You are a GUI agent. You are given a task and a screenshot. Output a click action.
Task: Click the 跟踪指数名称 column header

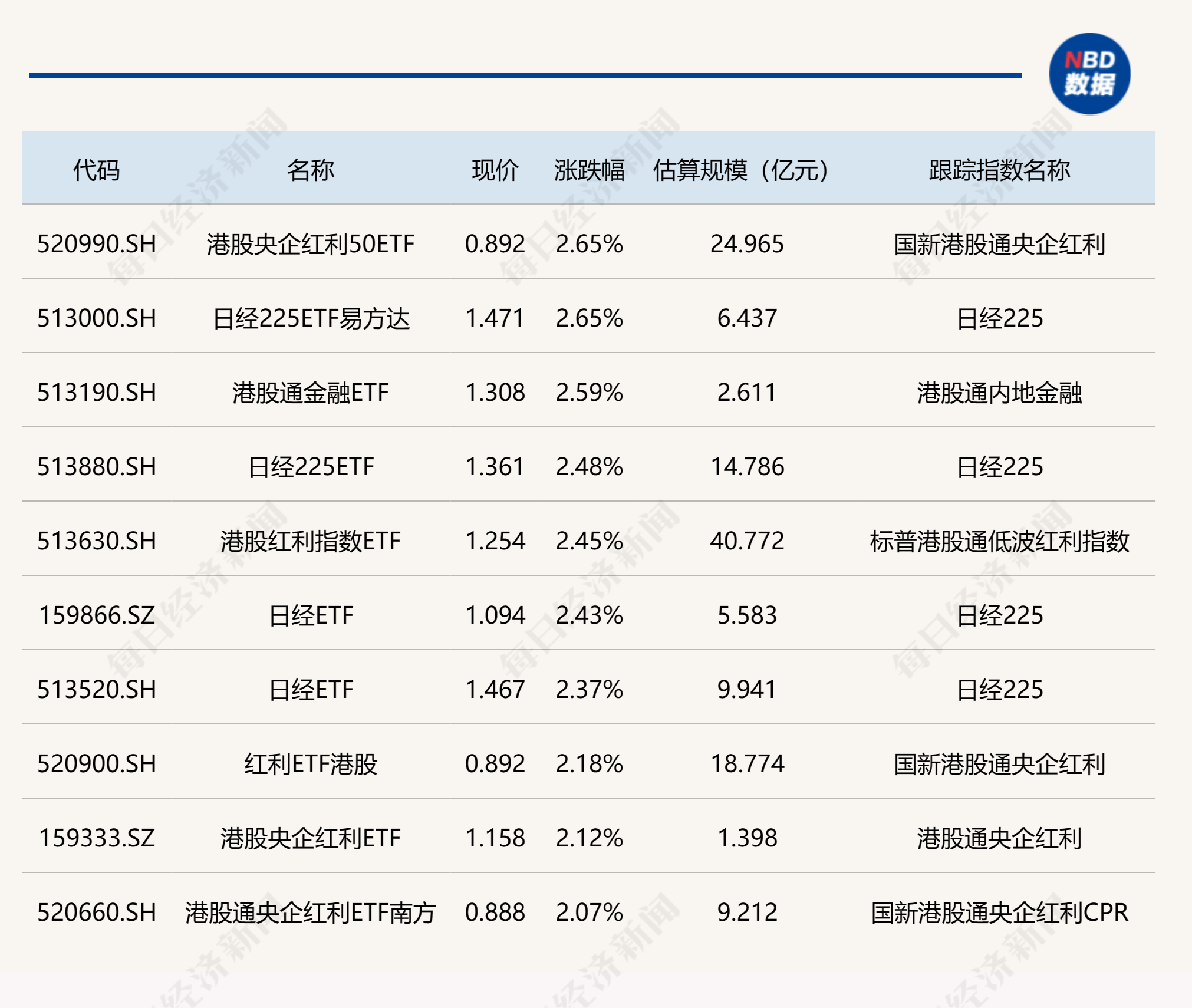tap(999, 170)
